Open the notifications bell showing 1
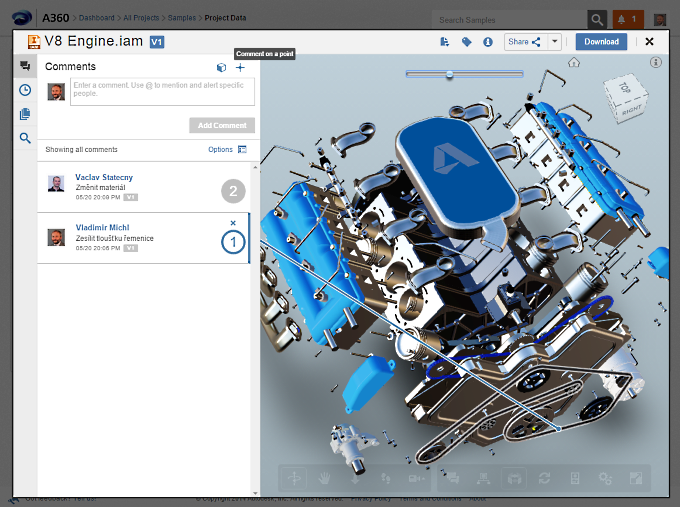The image size is (680, 507). tap(628, 19)
